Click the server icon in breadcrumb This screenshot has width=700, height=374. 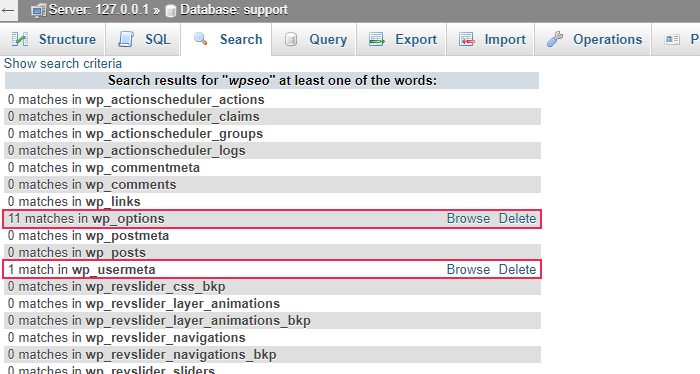click(38, 10)
